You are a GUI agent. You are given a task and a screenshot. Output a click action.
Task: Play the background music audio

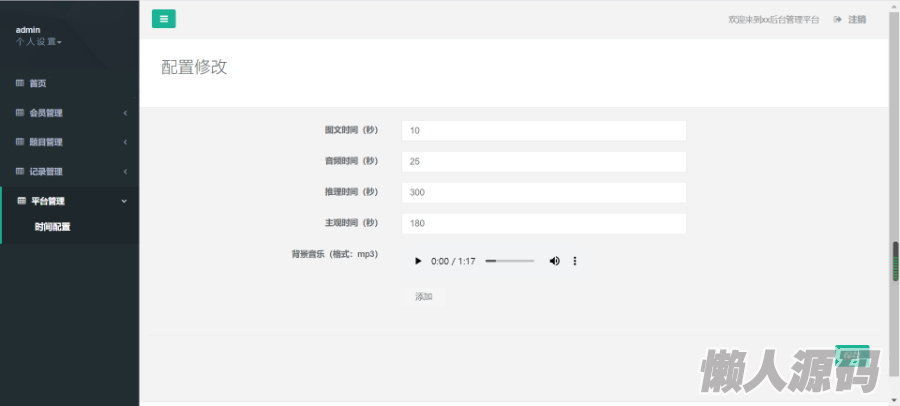click(x=418, y=261)
